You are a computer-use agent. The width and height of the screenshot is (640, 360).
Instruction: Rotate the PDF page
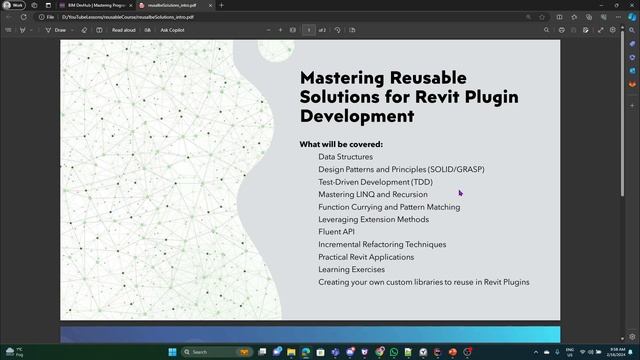pyautogui.click(x=338, y=30)
